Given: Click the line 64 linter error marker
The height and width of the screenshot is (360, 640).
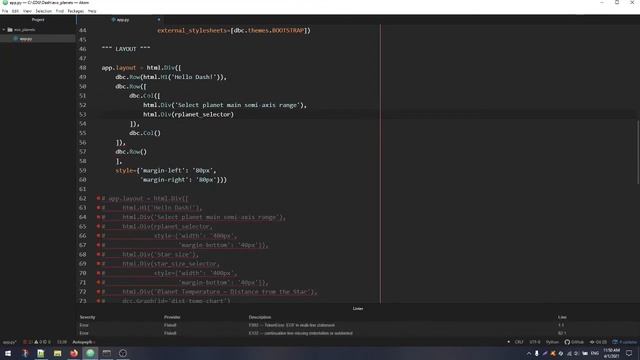Looking at the screenshot, I should [98, 217].
